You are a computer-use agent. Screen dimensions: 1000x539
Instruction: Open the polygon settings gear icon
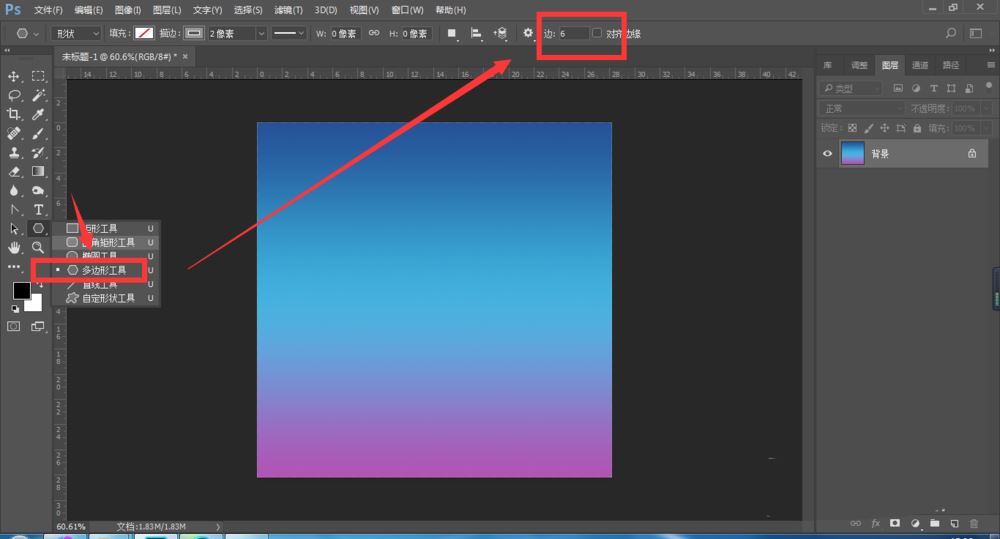pos(527,33)
